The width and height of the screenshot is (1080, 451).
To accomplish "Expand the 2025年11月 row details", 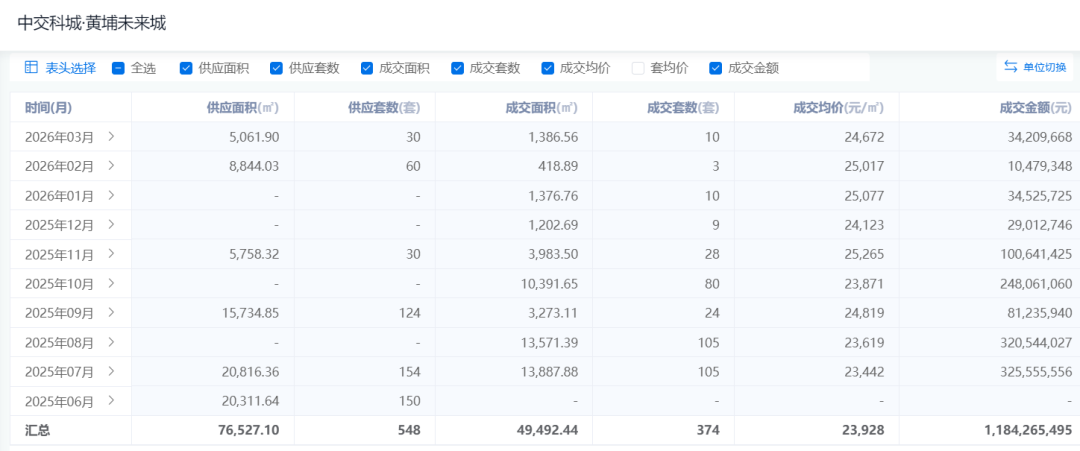I will [111, 254].
